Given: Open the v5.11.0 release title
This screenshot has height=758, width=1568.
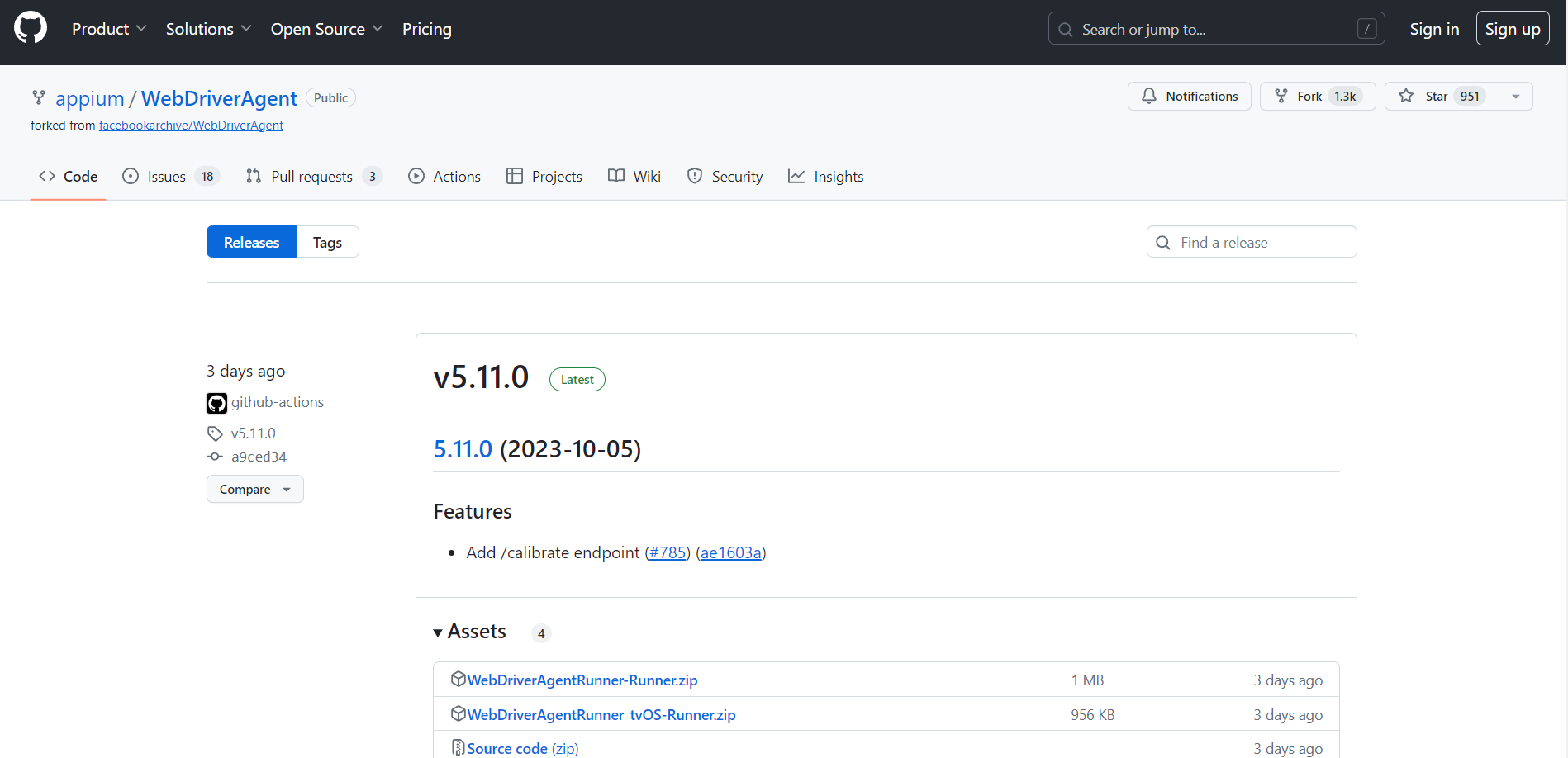Looking at the screenshot, I should [x=481, y=377].
